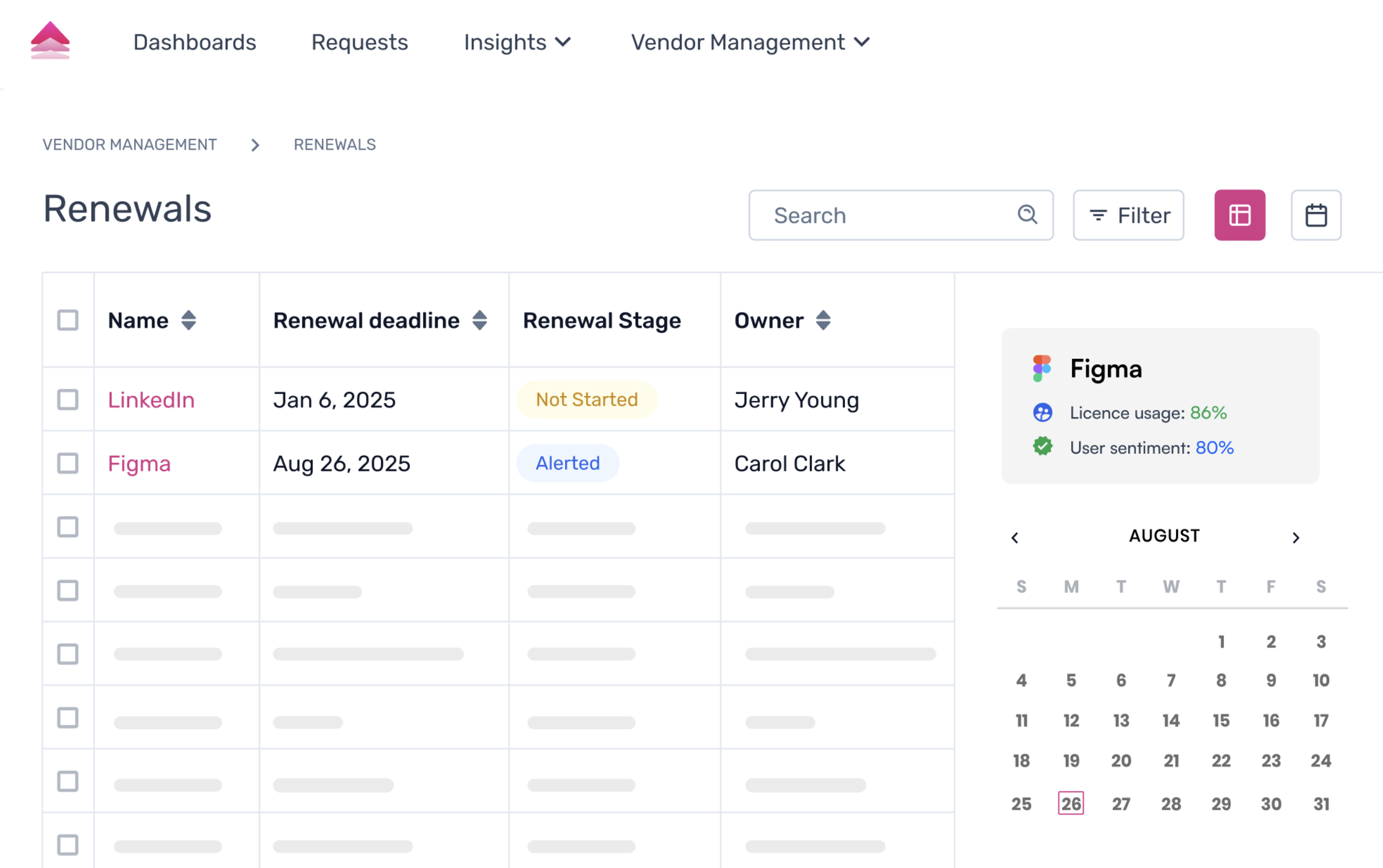Screen dimensions: 1383x868
Task: Sort by Renewal deadline arrows
Action: tap(480, 320)
